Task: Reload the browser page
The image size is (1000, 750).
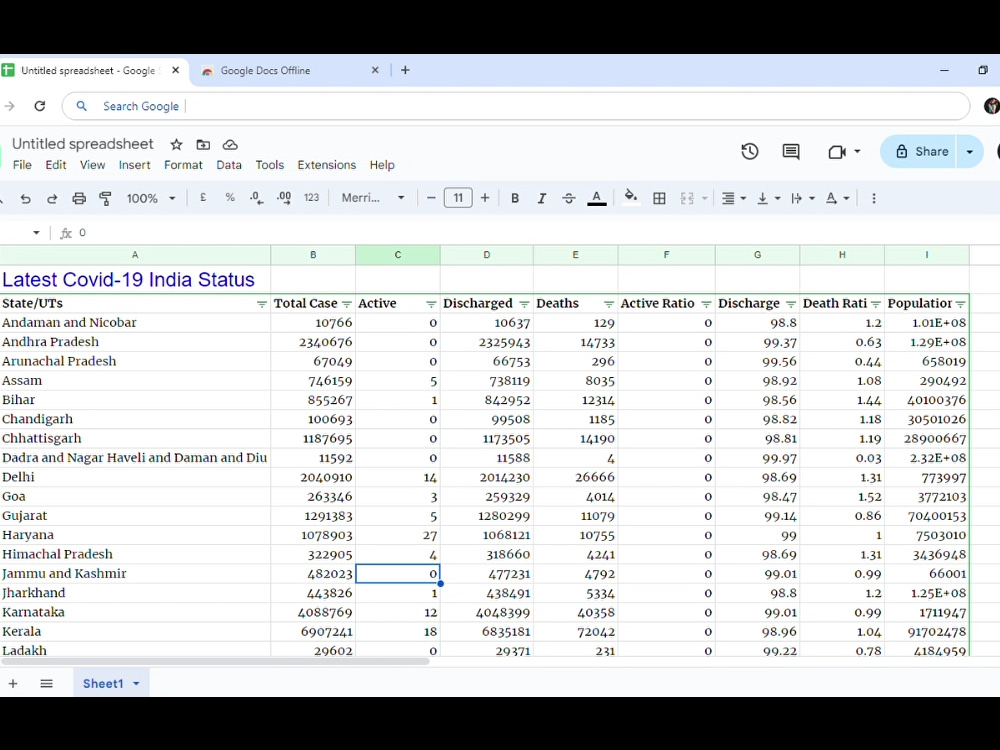Action: tap(40, 107)
